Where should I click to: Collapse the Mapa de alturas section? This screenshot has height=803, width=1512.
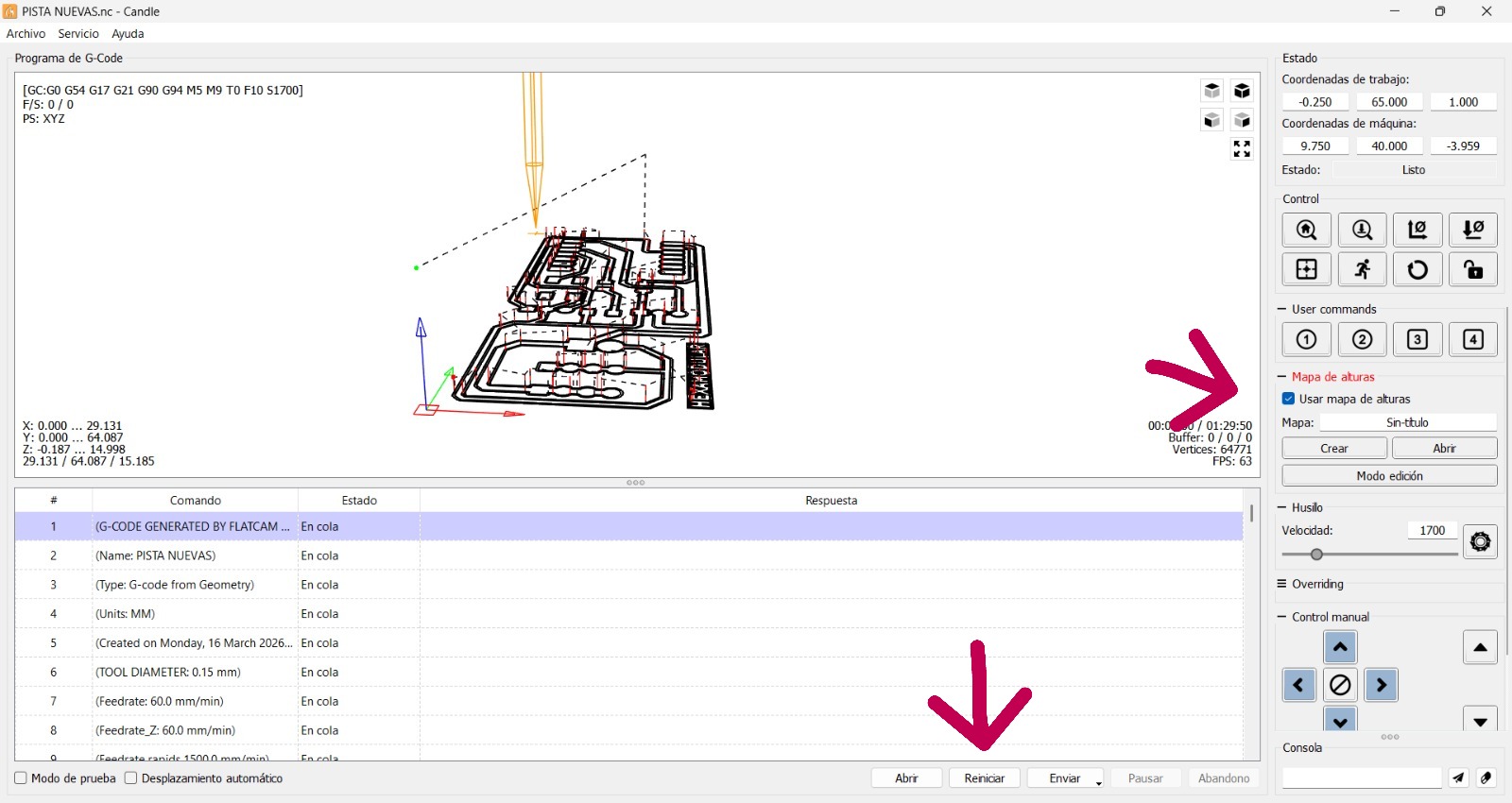1281,376
